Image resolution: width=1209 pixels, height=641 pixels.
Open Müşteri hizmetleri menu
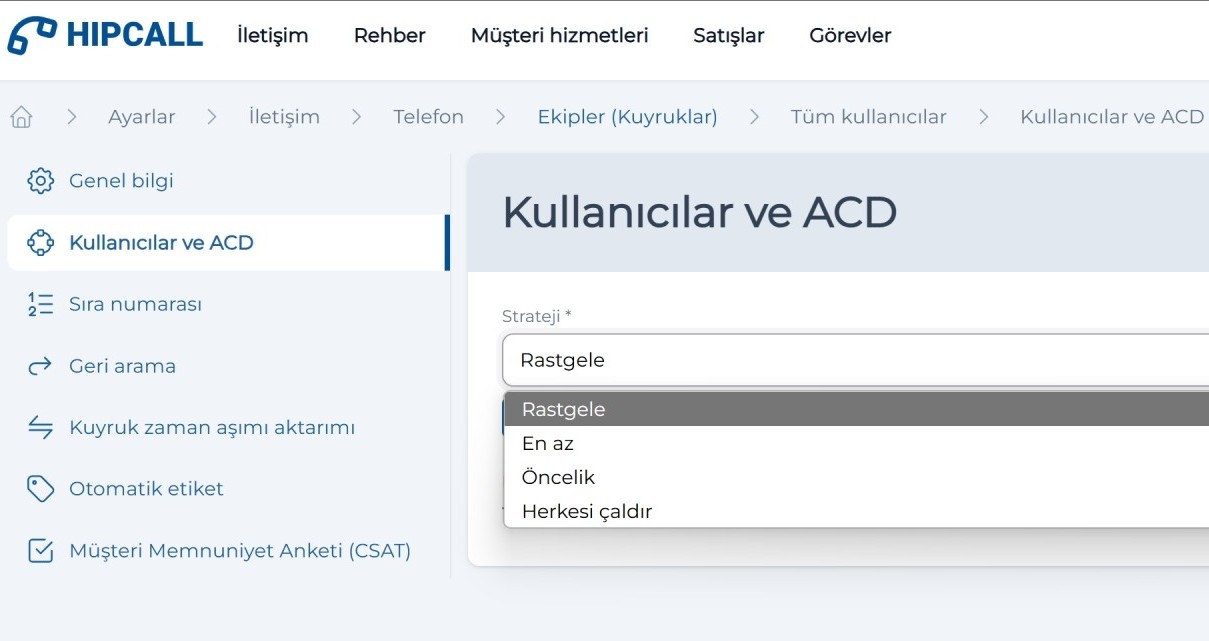(559, 36)
